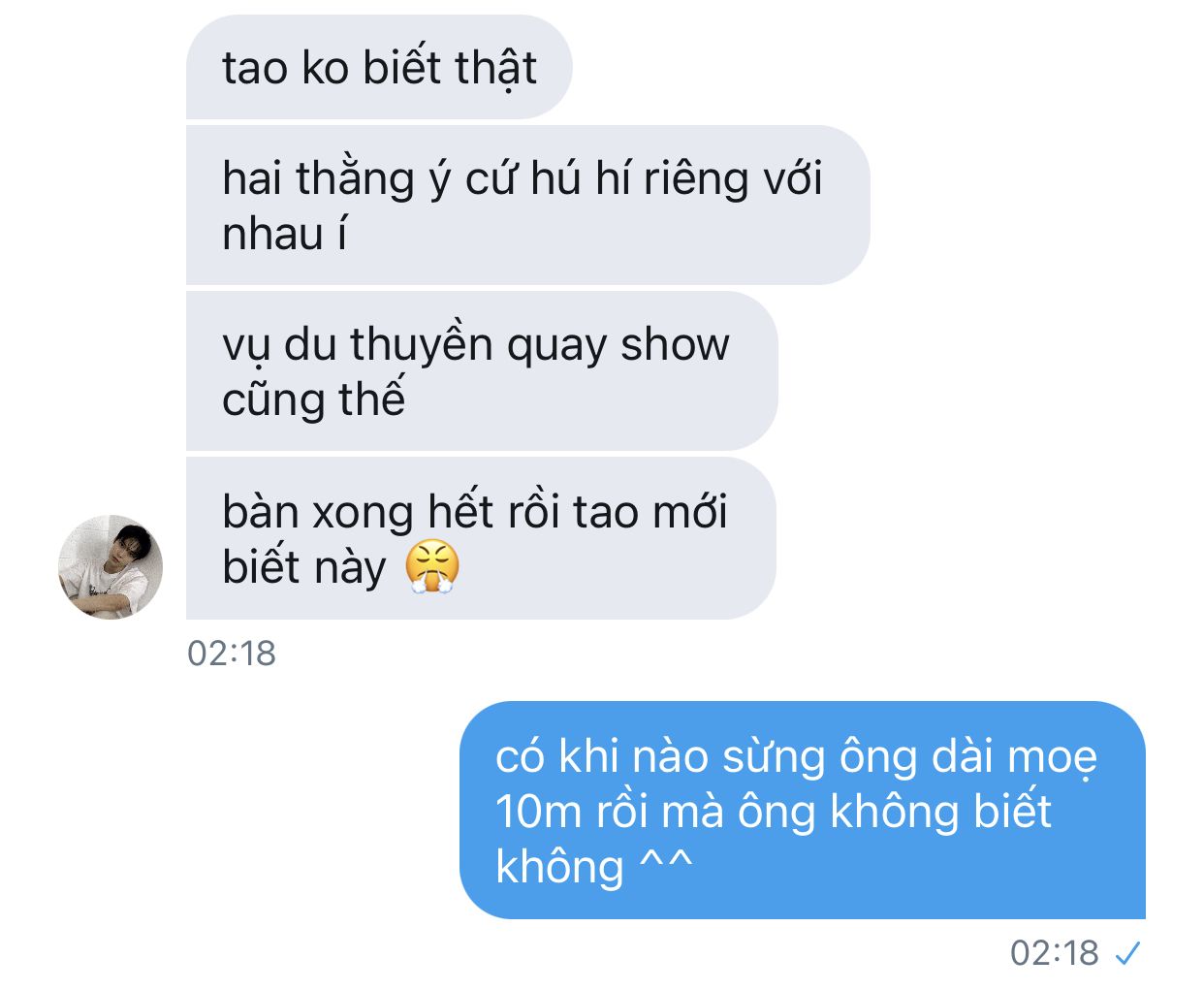Screen dimensions: 1204x990
Task: Select the "tao ko biết thật" message bubble
Action: click(x=379, y=67)
